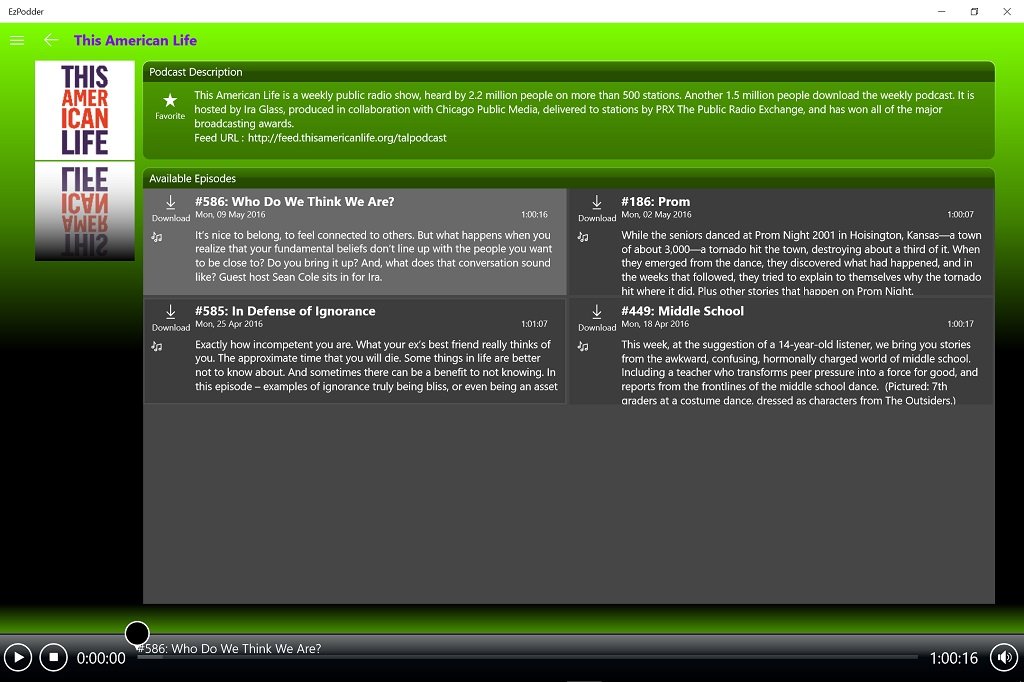The height and width of the screenshot is (682, 1024).
Task: Click the This American Life cover art
Action: pyautogui.click(x=85, y=110)
